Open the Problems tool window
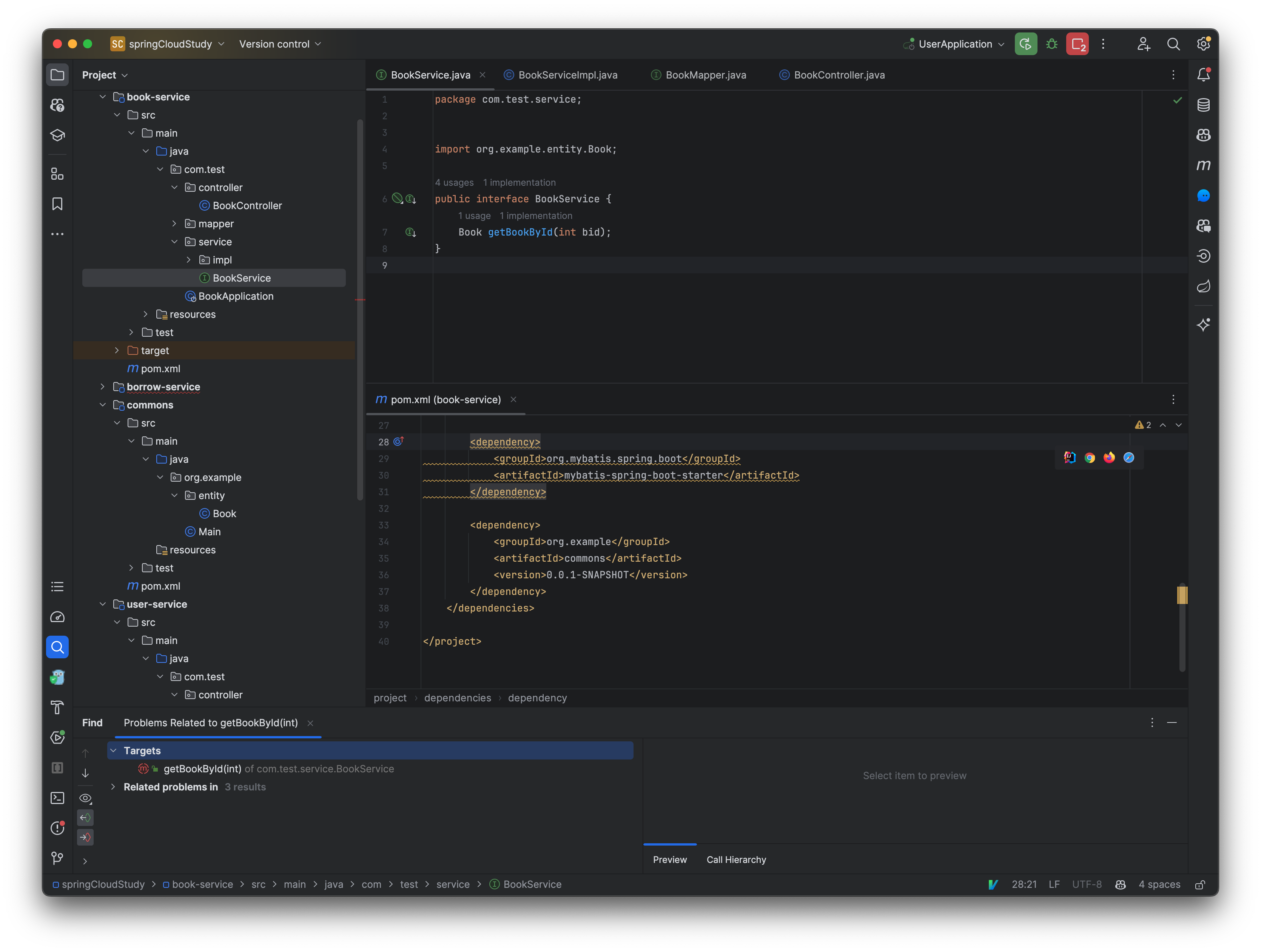 pyautogui.click(x=58, y=828)
